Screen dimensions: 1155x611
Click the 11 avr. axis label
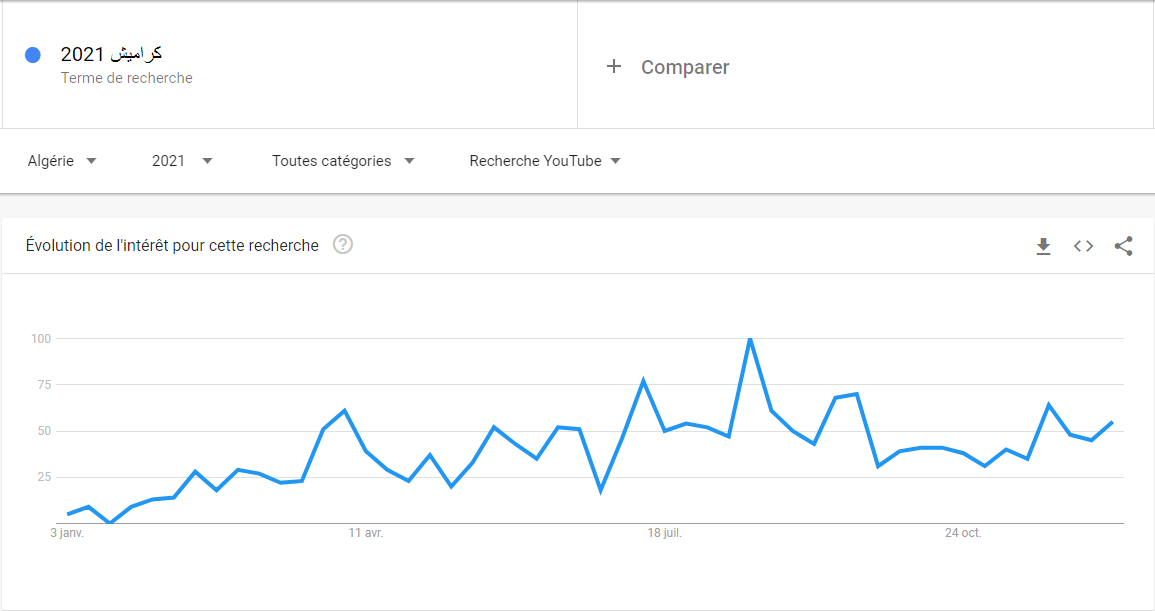366,533
